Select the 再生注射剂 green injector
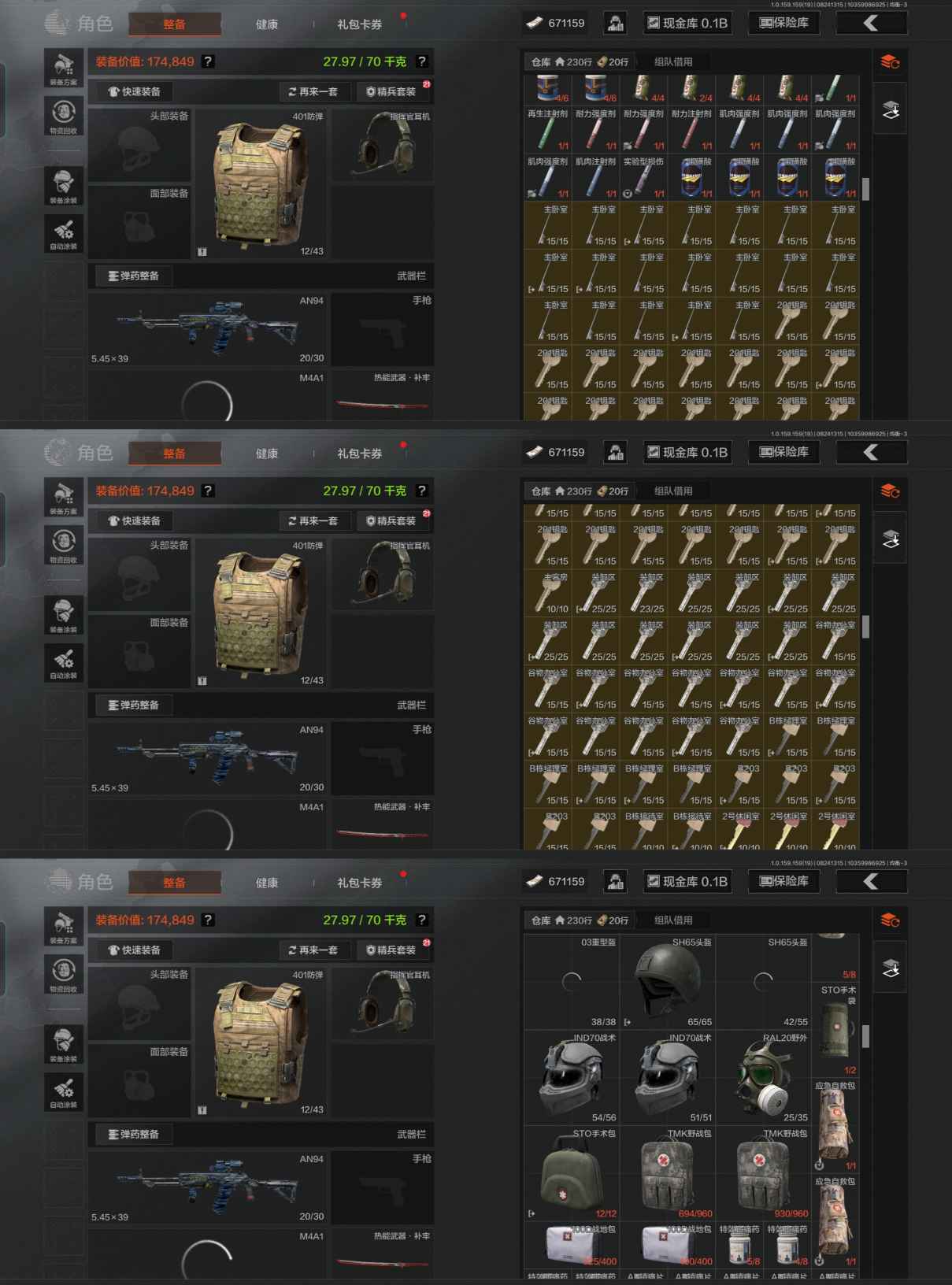Screen dimensions: 952x1285 pyautogui.click(x=548, y=129)
